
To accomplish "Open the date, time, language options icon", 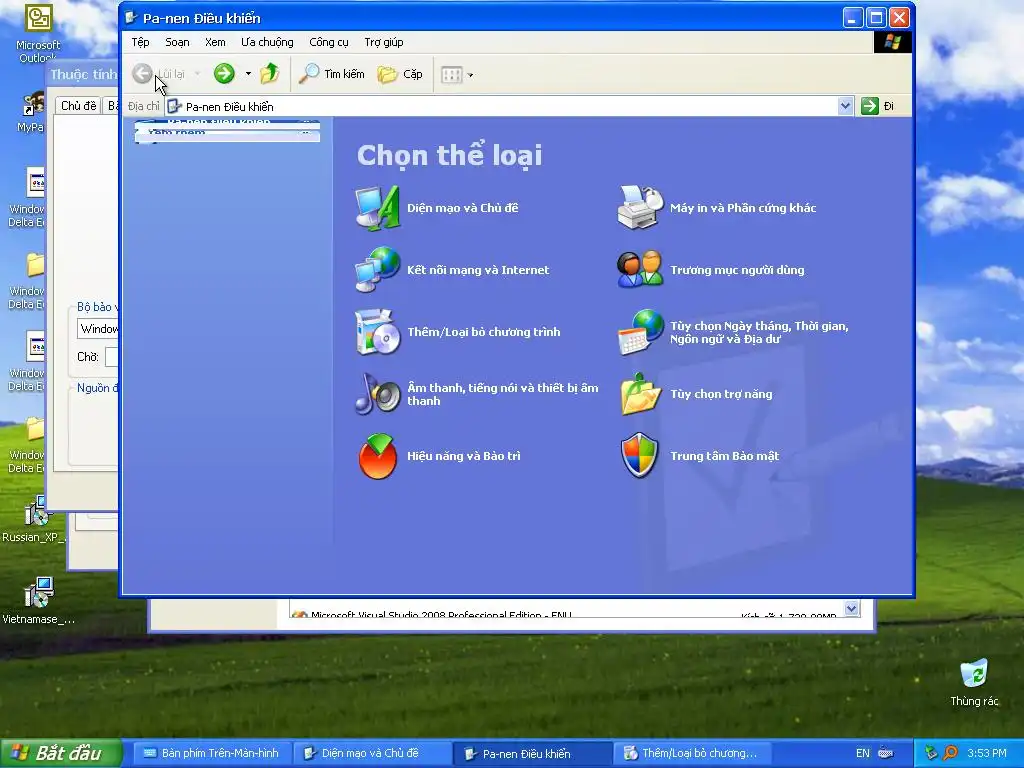I will [640, 332].
